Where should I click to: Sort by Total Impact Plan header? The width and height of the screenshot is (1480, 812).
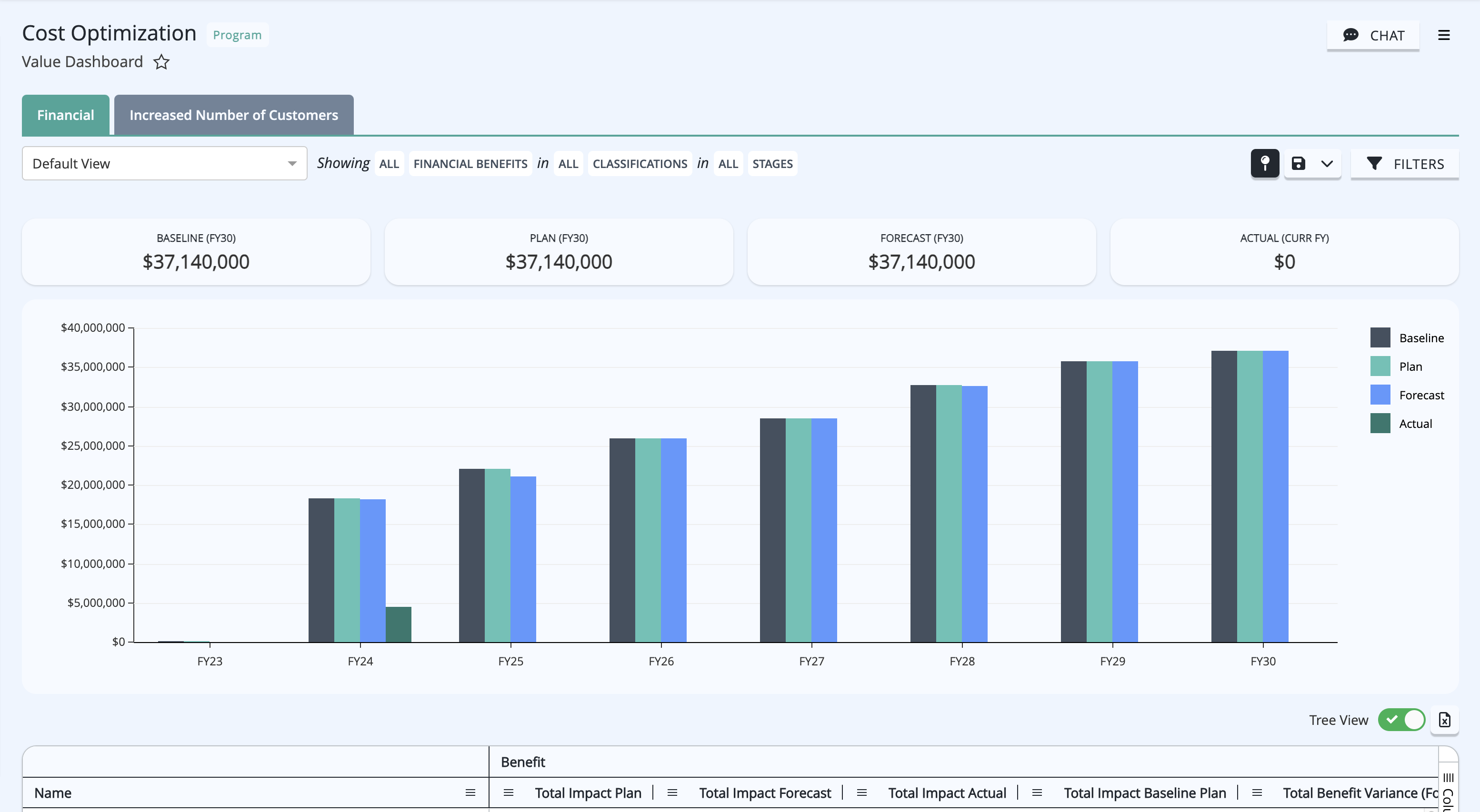588,793
